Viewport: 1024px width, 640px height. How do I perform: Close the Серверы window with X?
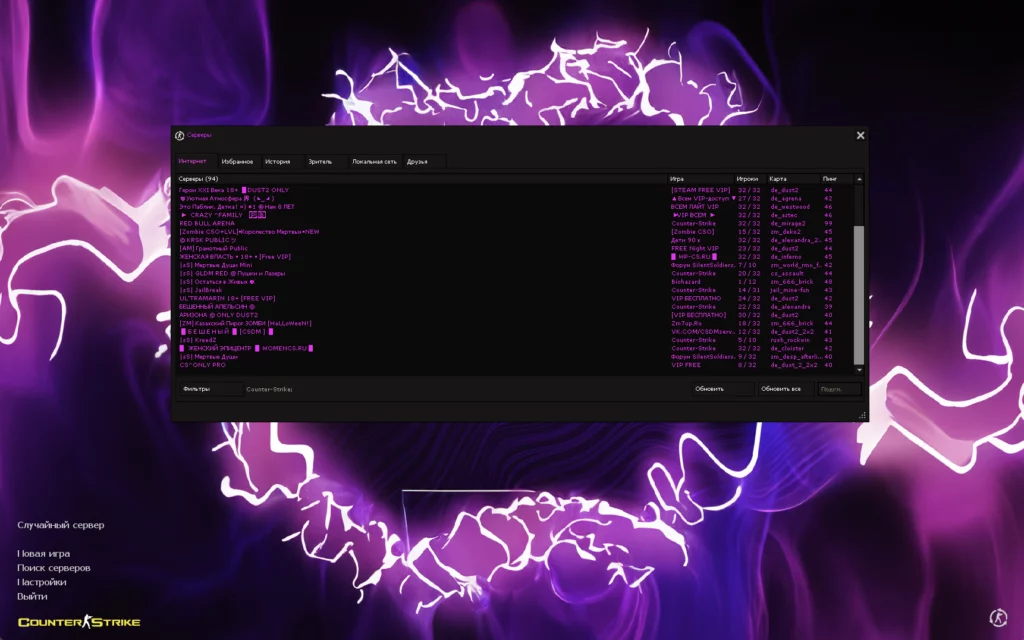[x=860, y=135]
